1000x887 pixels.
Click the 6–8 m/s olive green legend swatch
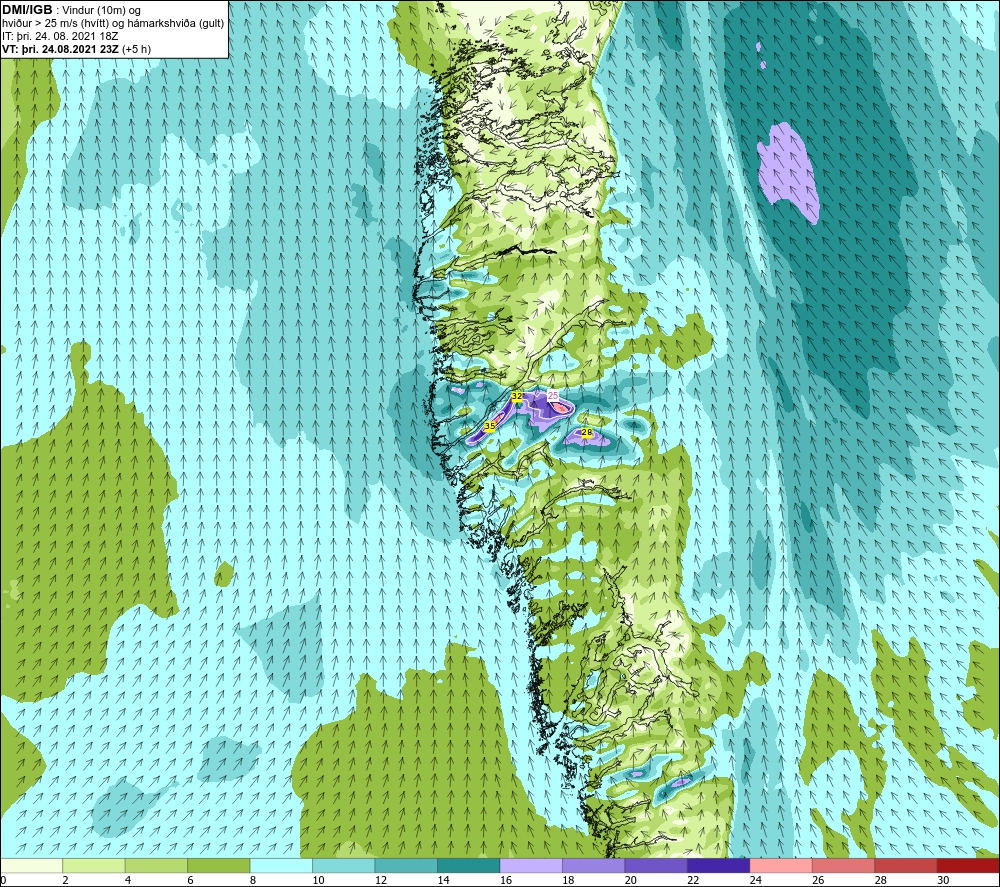pos(219,865)
